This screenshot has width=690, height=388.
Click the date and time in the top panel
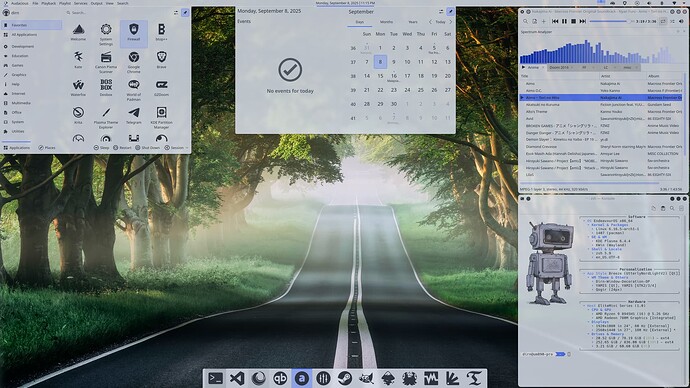345,3
